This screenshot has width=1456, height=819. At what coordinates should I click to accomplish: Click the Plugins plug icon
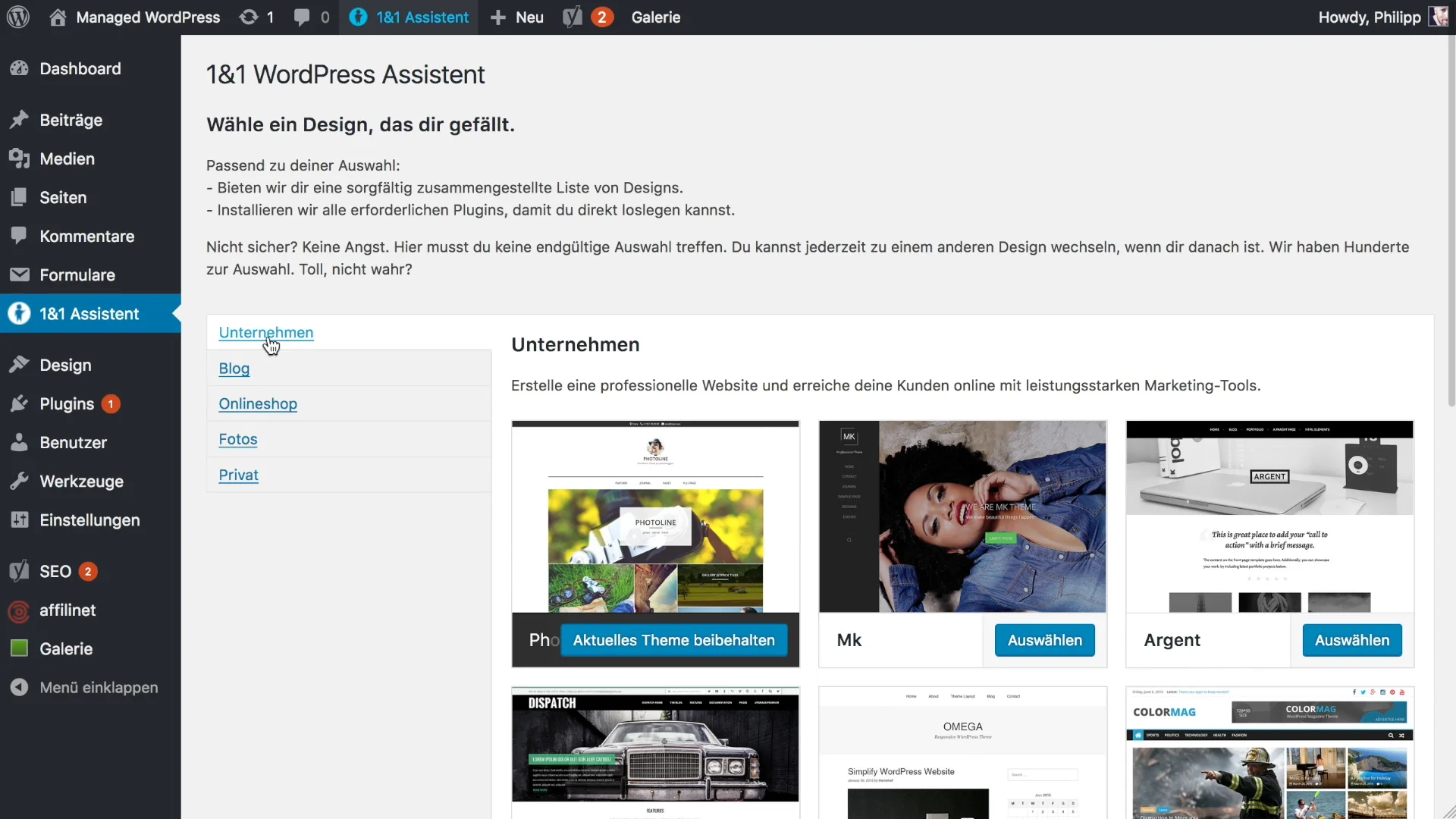tap(20, 403)
